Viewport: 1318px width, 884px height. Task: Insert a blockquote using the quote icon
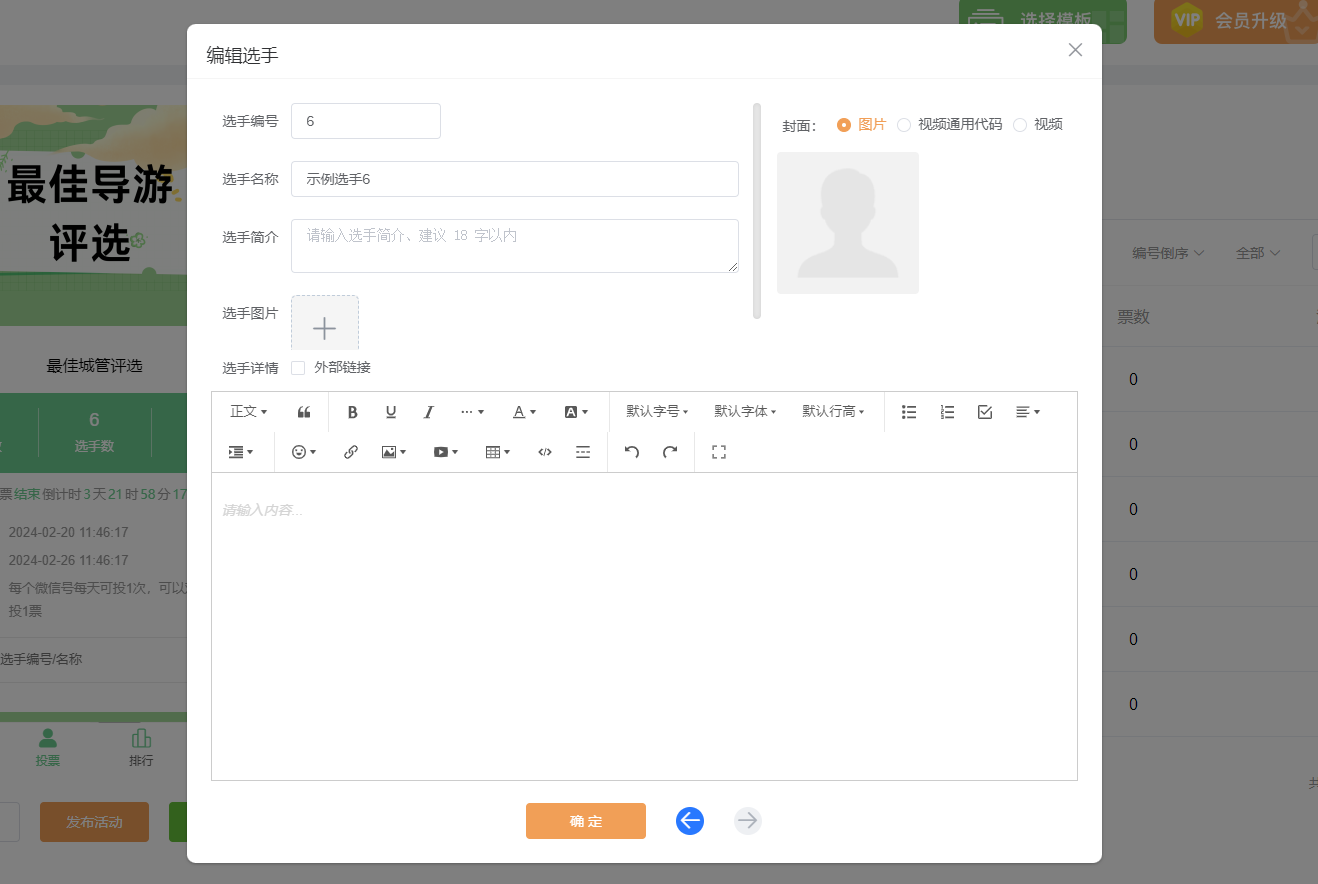(x=304, y=412)
